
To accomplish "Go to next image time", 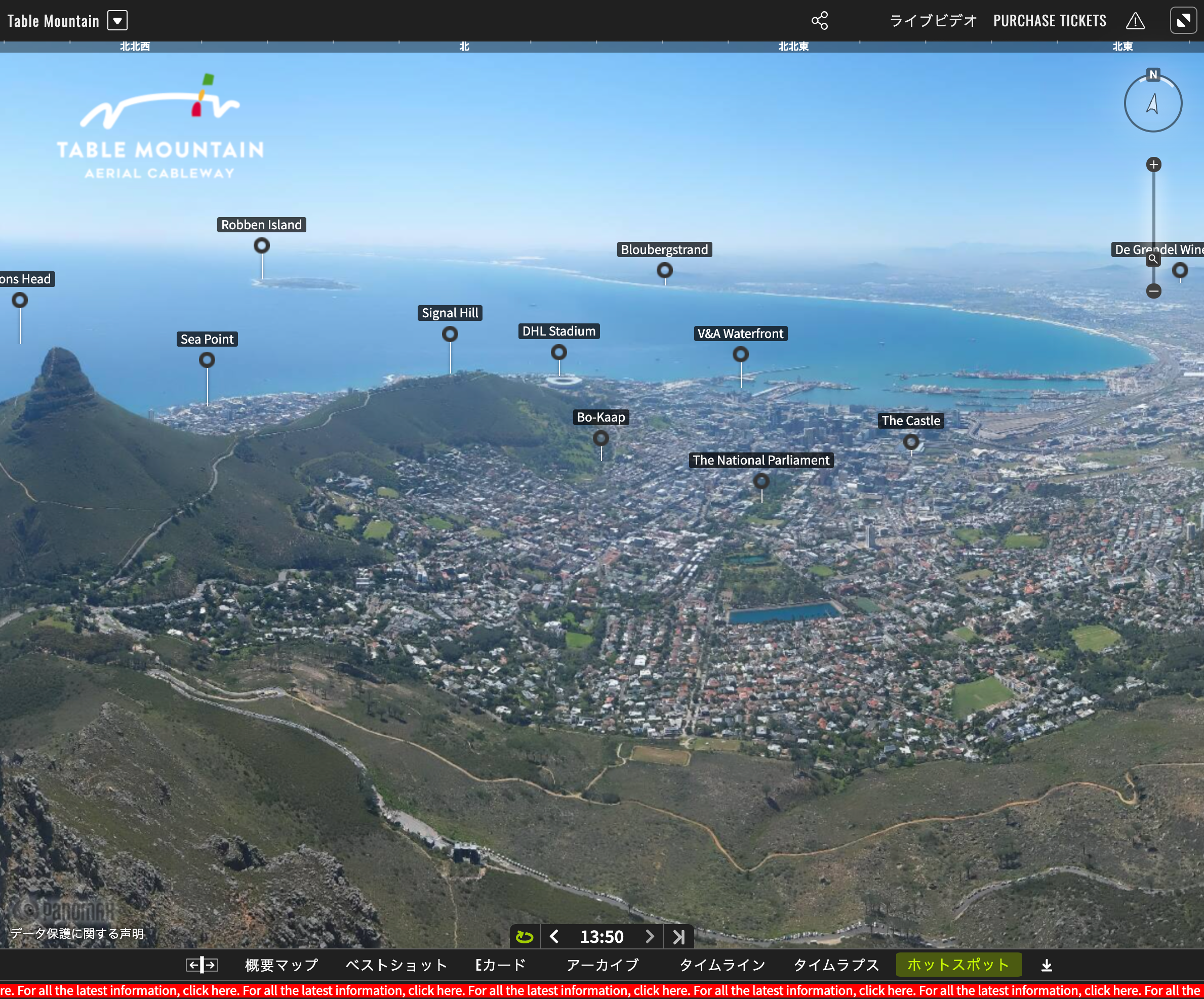I will click(x=649, y=937).
